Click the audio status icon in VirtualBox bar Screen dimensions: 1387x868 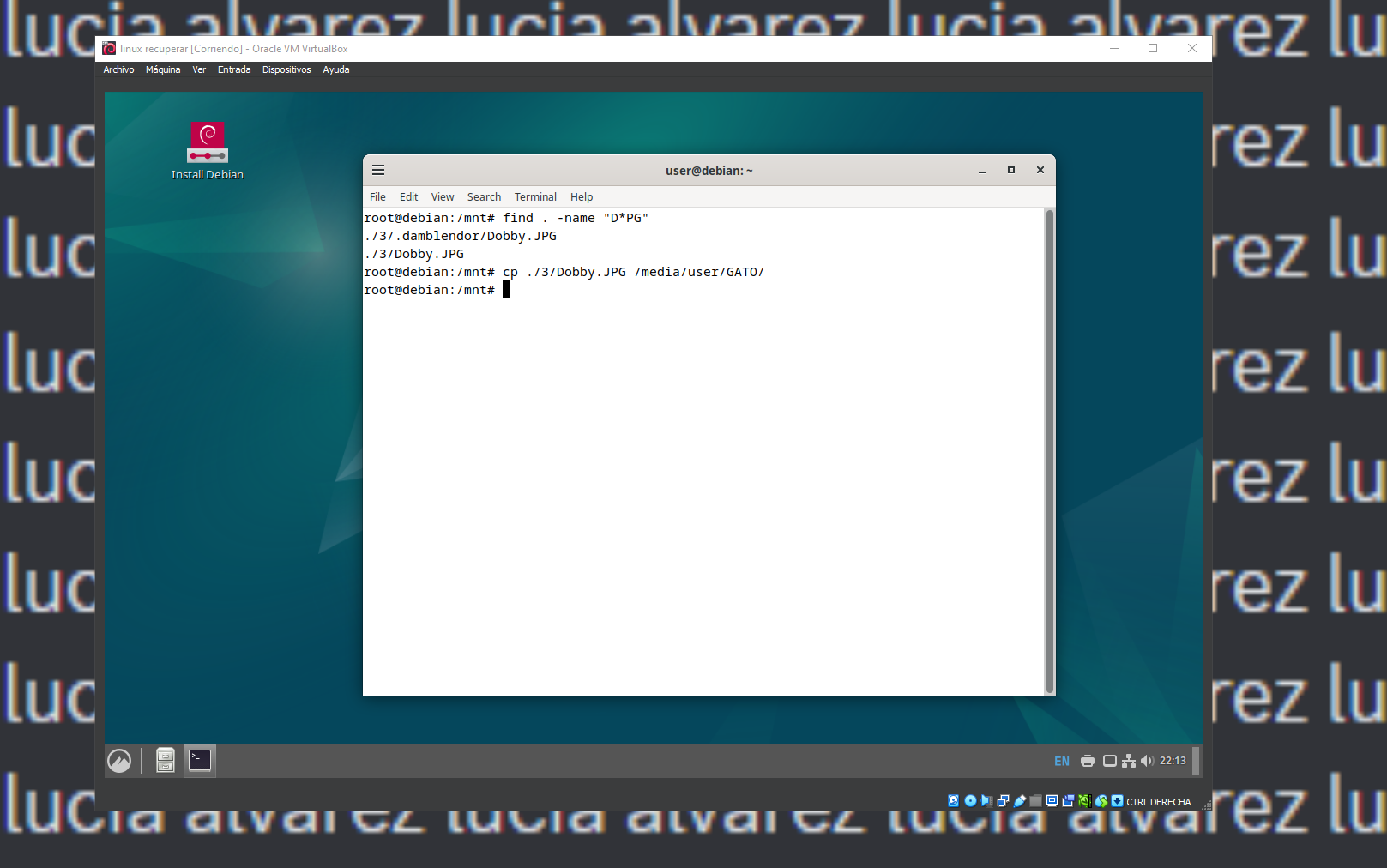click(x=987, y=800)
